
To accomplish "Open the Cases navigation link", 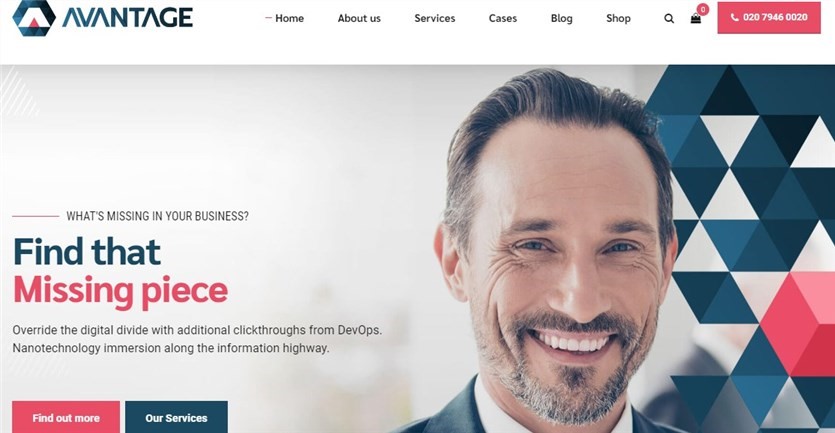I will 503,18.
